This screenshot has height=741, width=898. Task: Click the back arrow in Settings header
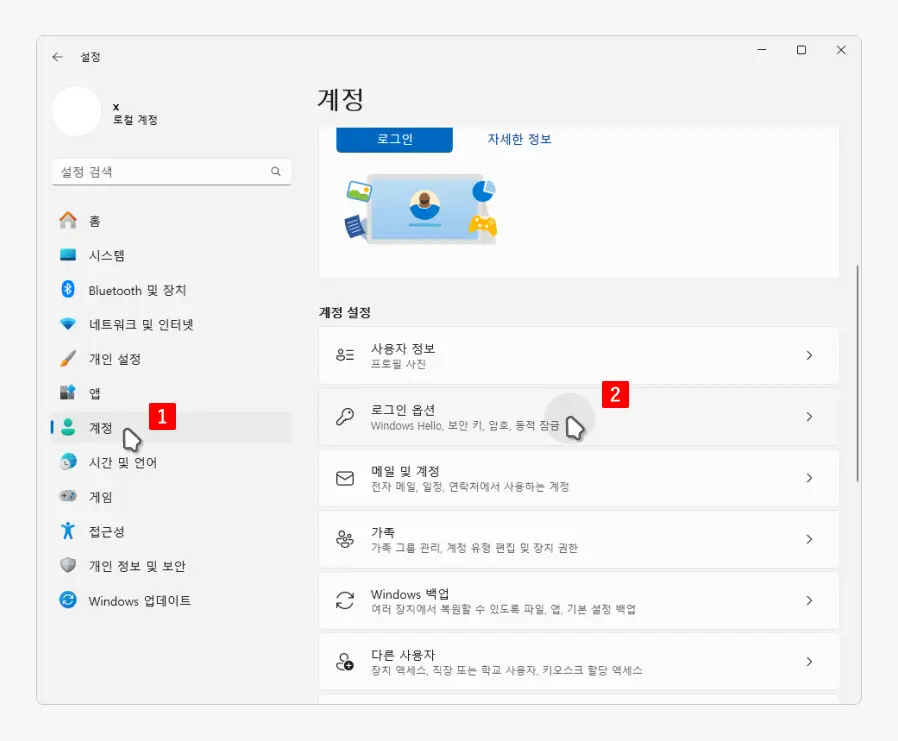click(57, 57)
